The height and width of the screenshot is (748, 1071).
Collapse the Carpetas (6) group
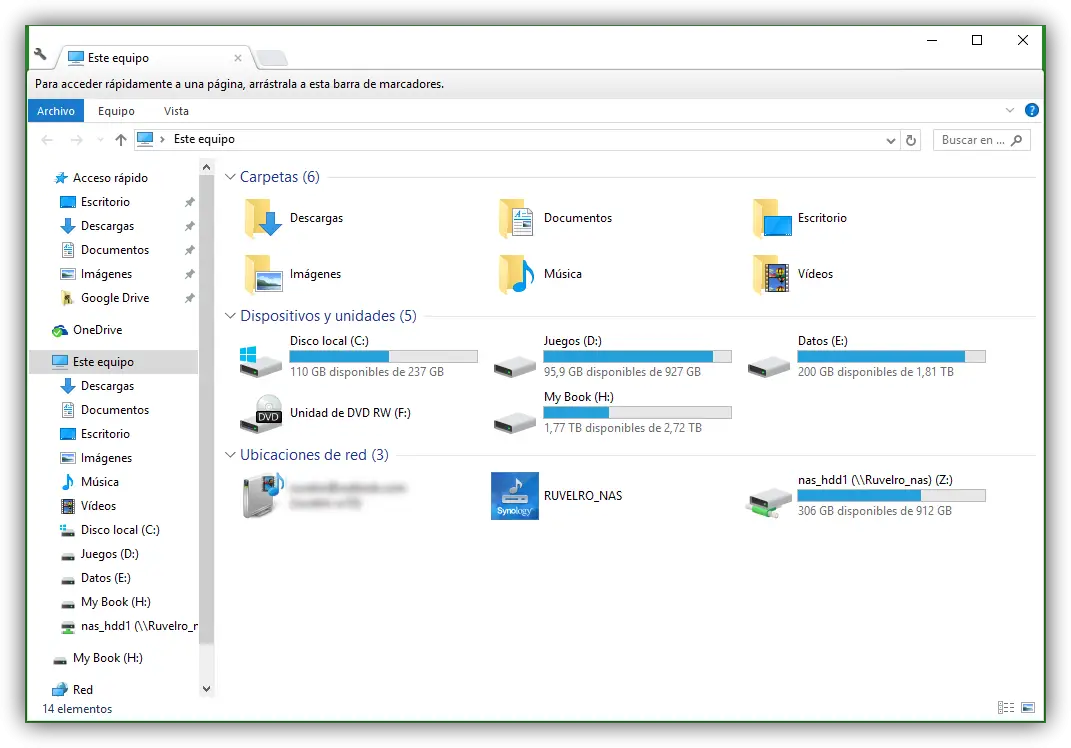point(230,177)
